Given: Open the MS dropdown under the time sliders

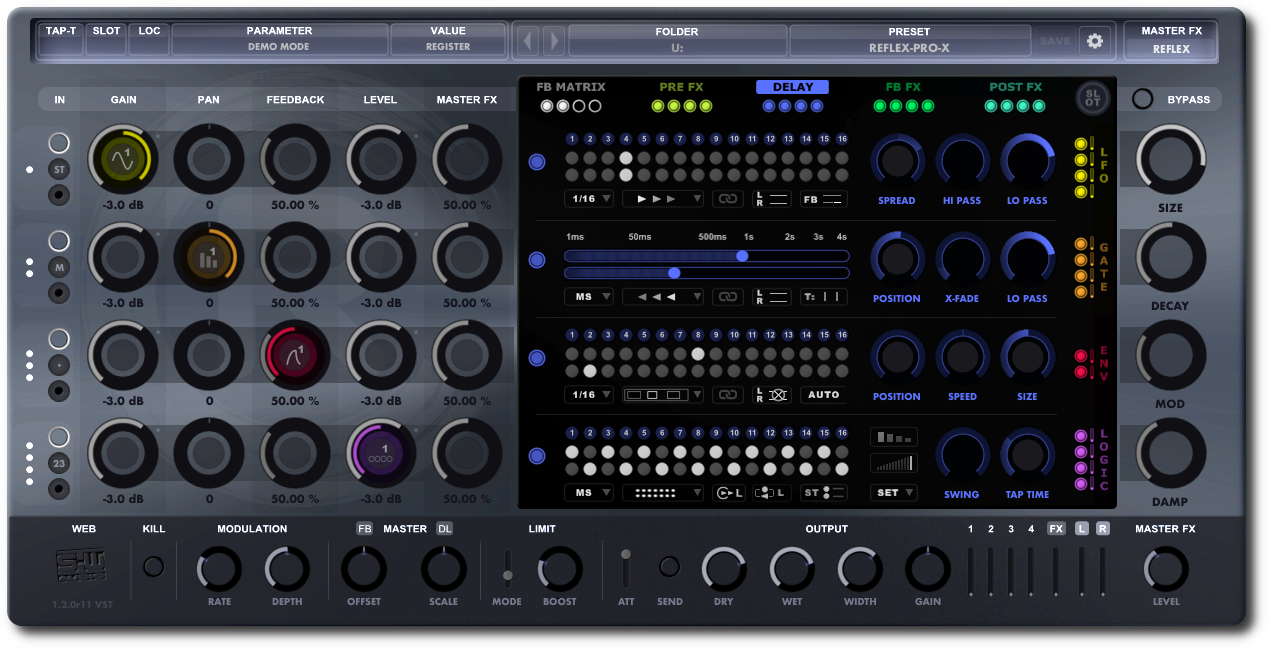Looking at the screenshot, I should point(589,297).
